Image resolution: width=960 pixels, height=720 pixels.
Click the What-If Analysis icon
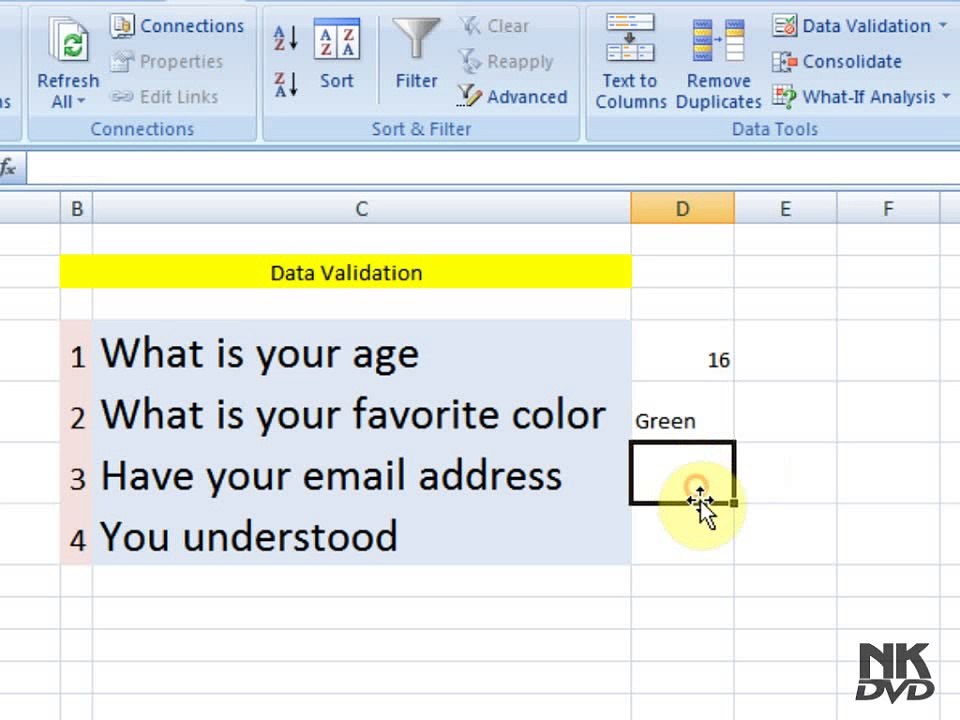pyautogui.click(x=784, y=97)
